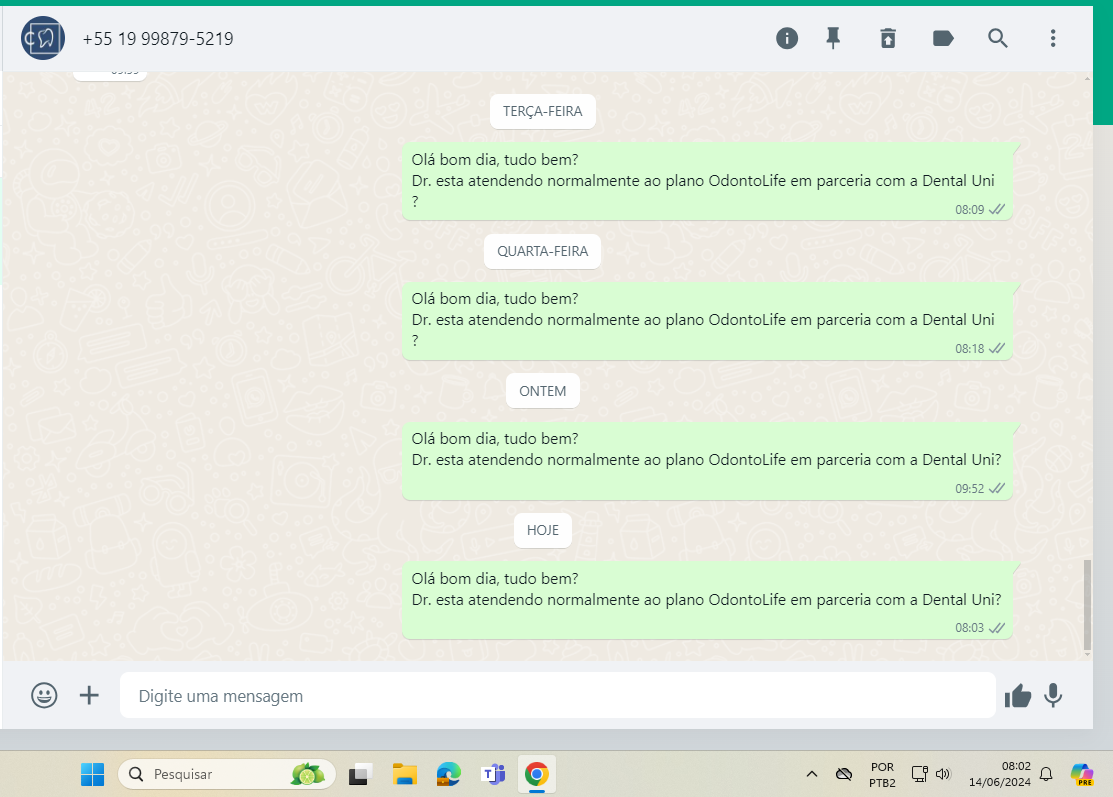Open the clock showing 08:02 14/06/2024

tap(999, 774)
